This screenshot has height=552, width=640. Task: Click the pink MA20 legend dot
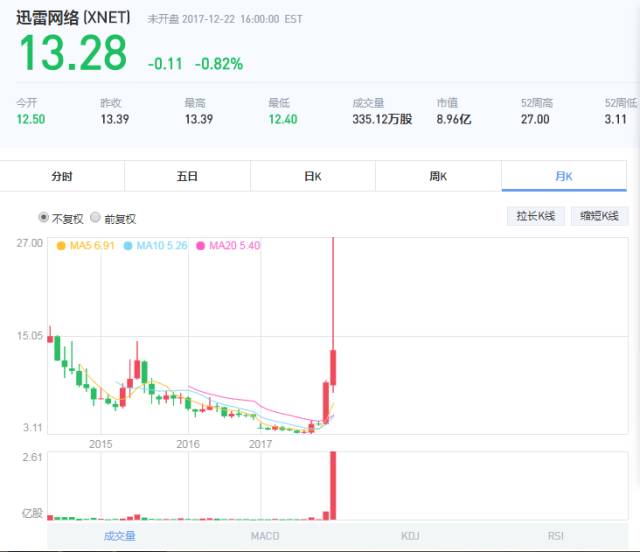point(200,246)
